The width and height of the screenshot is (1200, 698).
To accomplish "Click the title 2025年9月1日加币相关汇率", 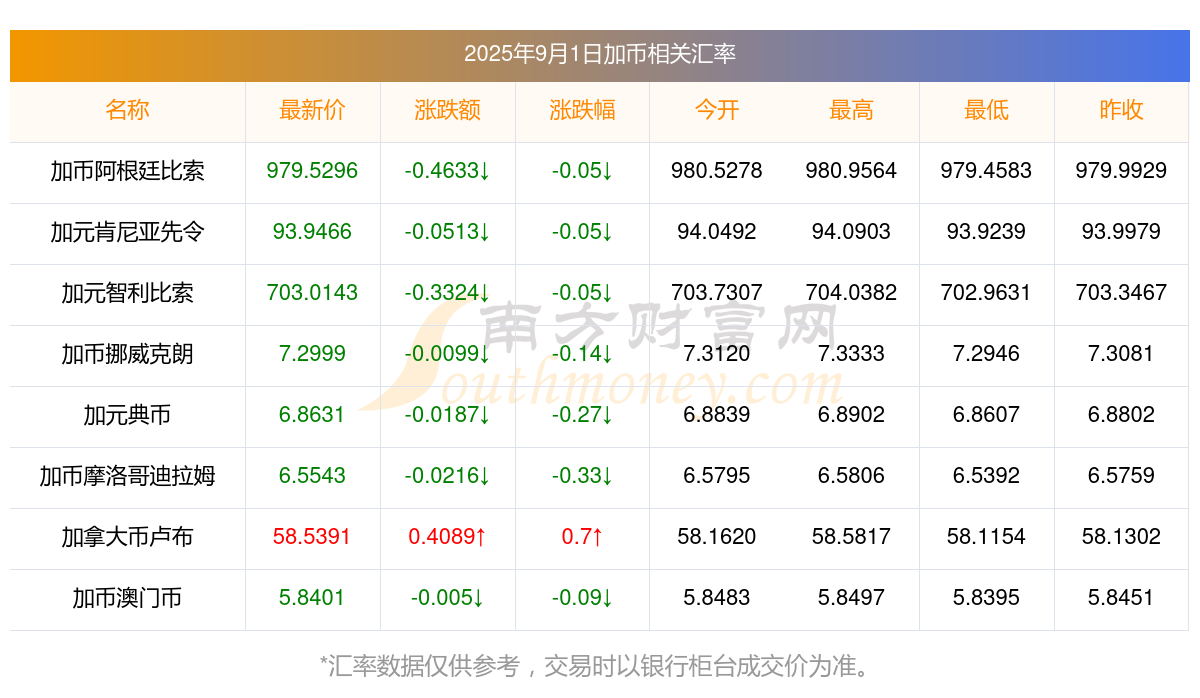I will 600,54.
